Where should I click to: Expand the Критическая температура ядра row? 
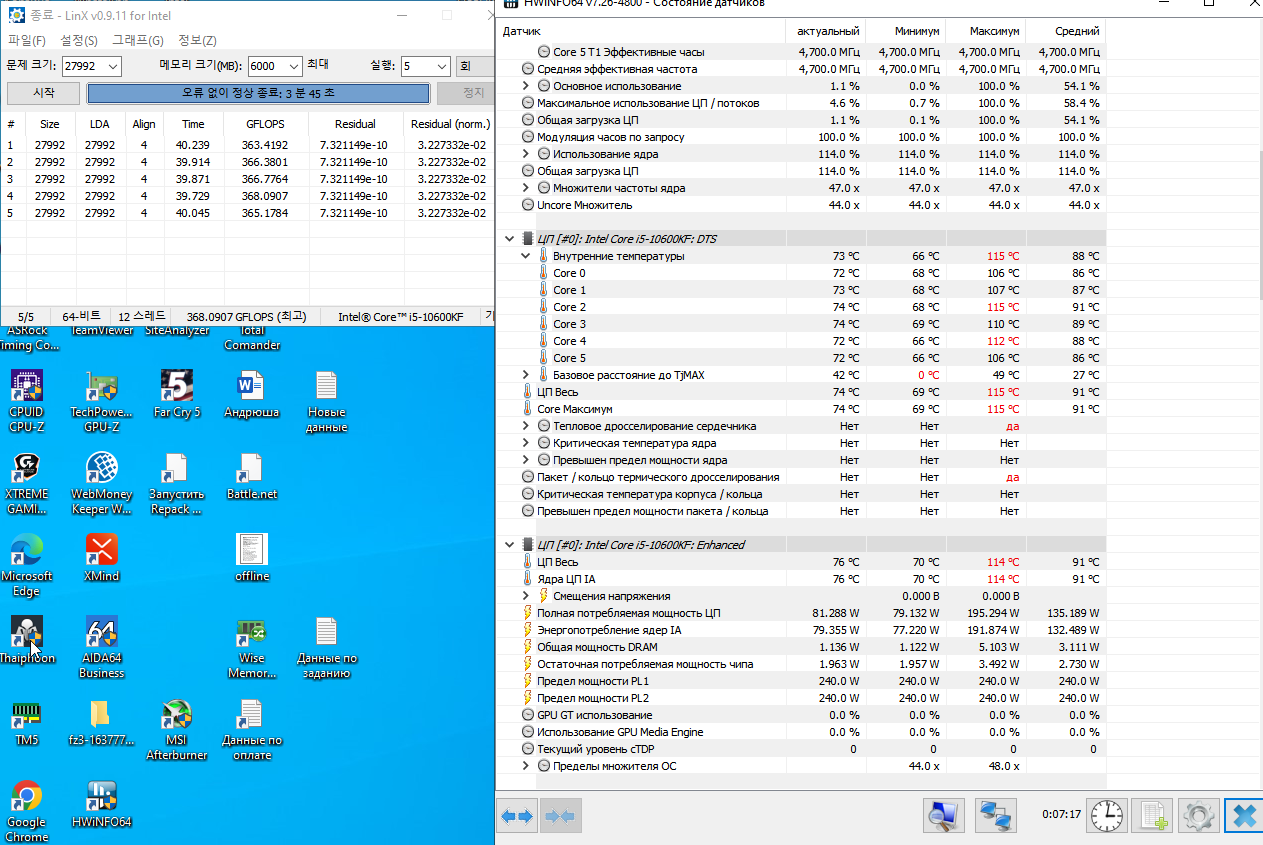pyautogui.click(x=526, y=443)
